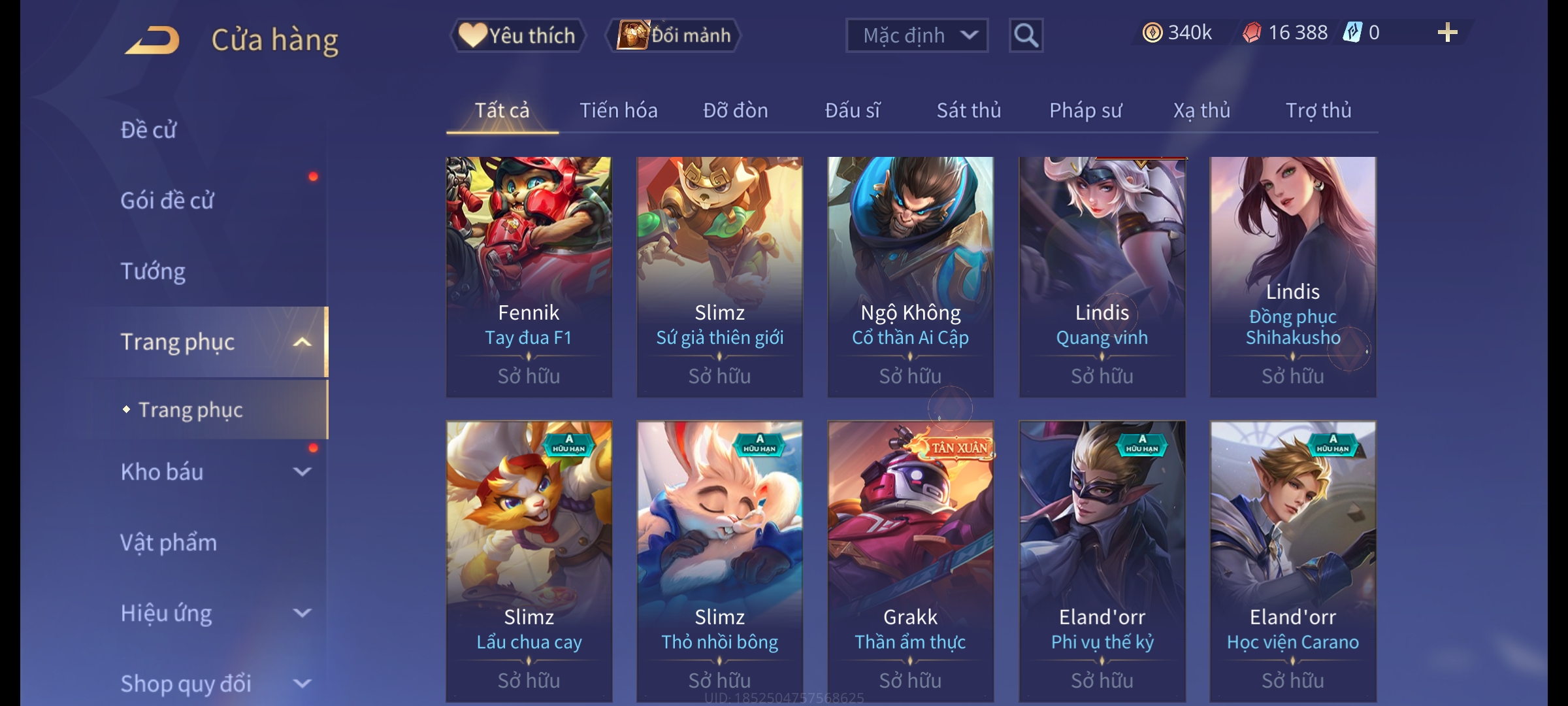
Task: Select Grakk Thần ẩm thực skin card
Action: tap(910, 562)
